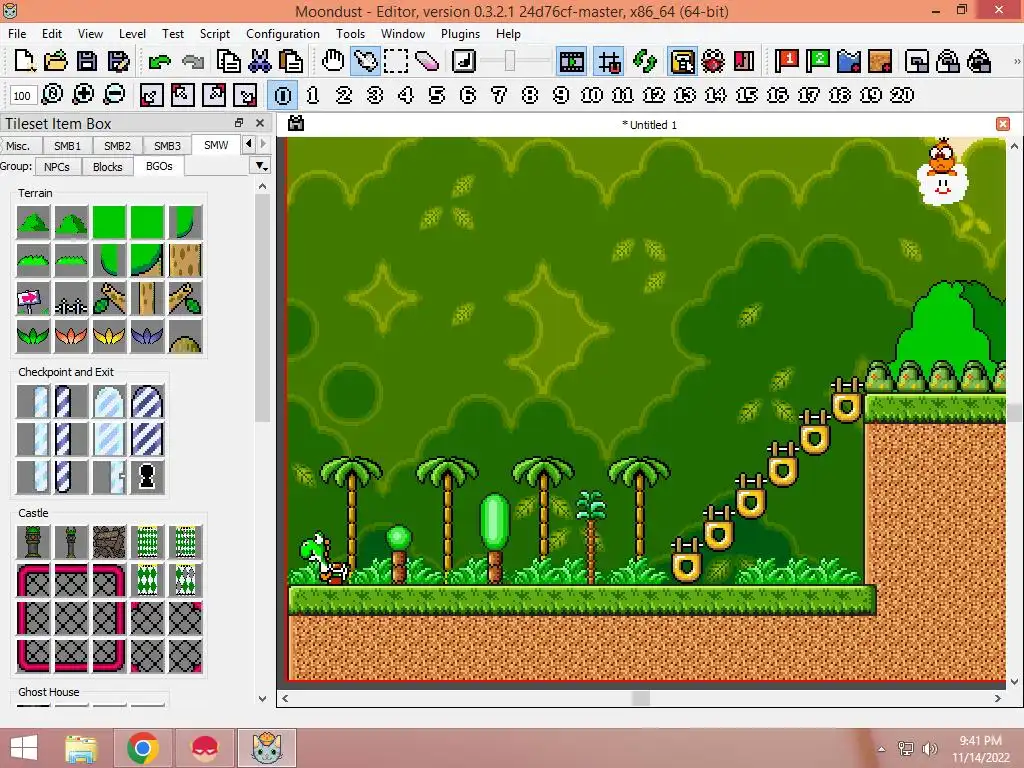Zoom out with the minus magnifier
This screenshot has width=1024, height=768.
click(114, 95)
